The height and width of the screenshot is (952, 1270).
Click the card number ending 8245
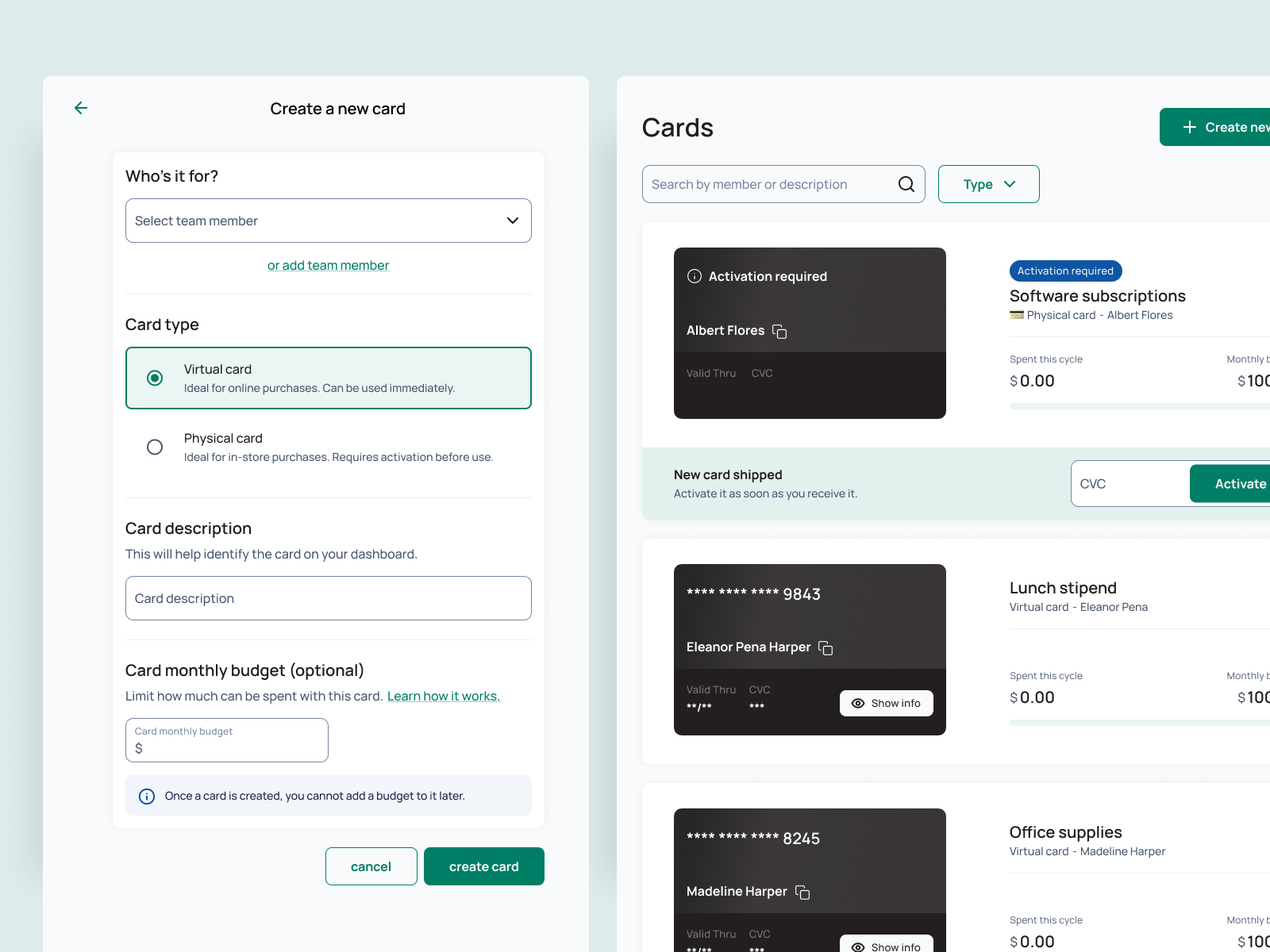click(x=753, y=839)
